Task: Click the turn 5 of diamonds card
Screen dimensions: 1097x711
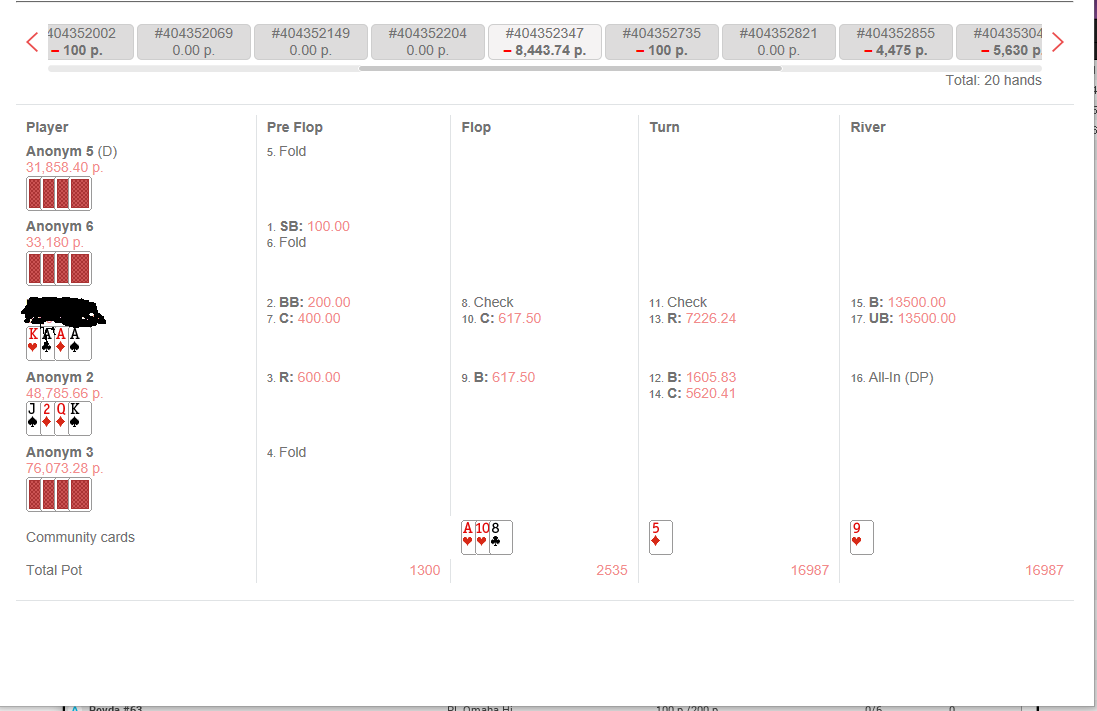Action: pos(660,537)
